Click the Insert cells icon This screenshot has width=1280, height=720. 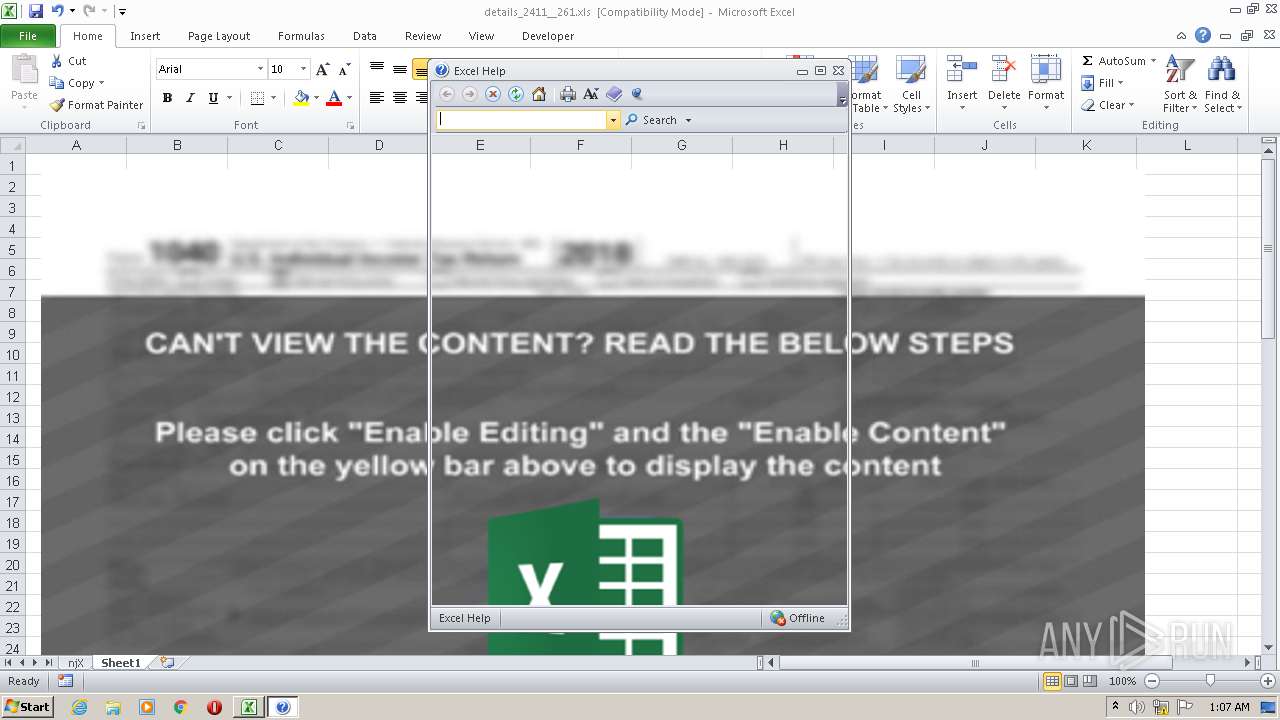point(962,69)
